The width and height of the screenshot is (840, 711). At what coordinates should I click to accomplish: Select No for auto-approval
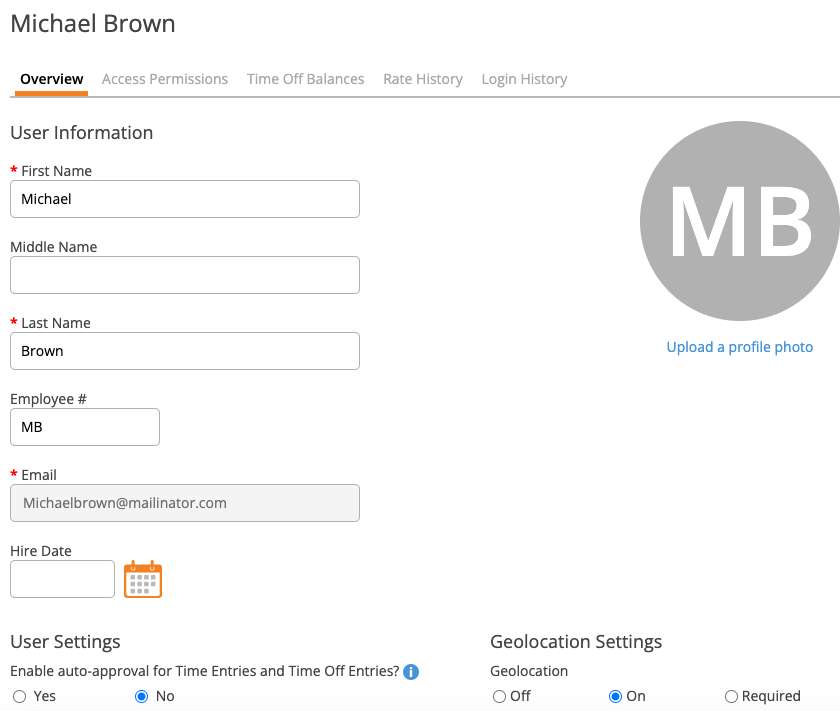tap(141, 696)
